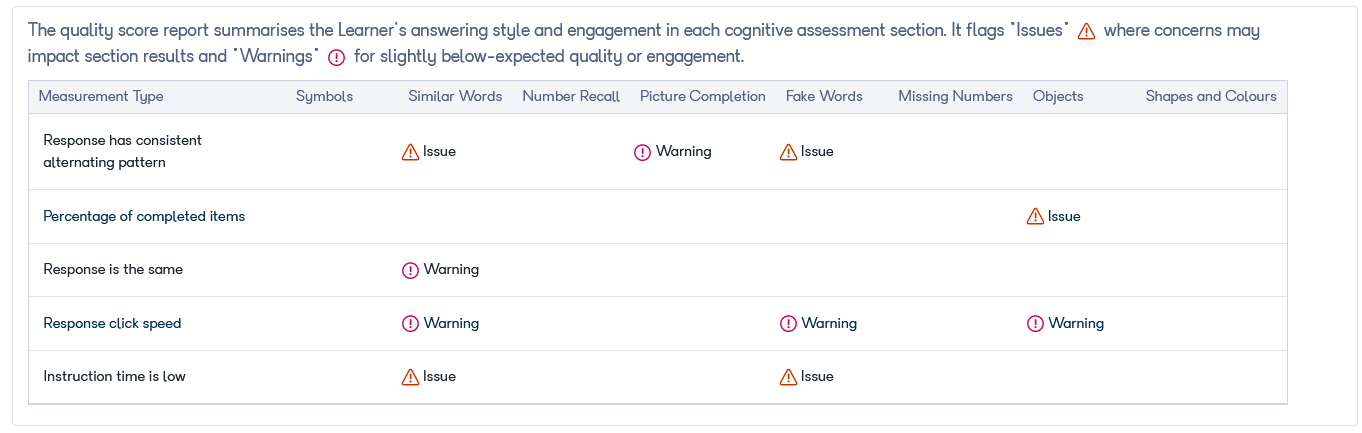Viewport: 1362px width, 433px height.
Task: Click the Objects completed items Issue icon
Action: (1035, 216)
